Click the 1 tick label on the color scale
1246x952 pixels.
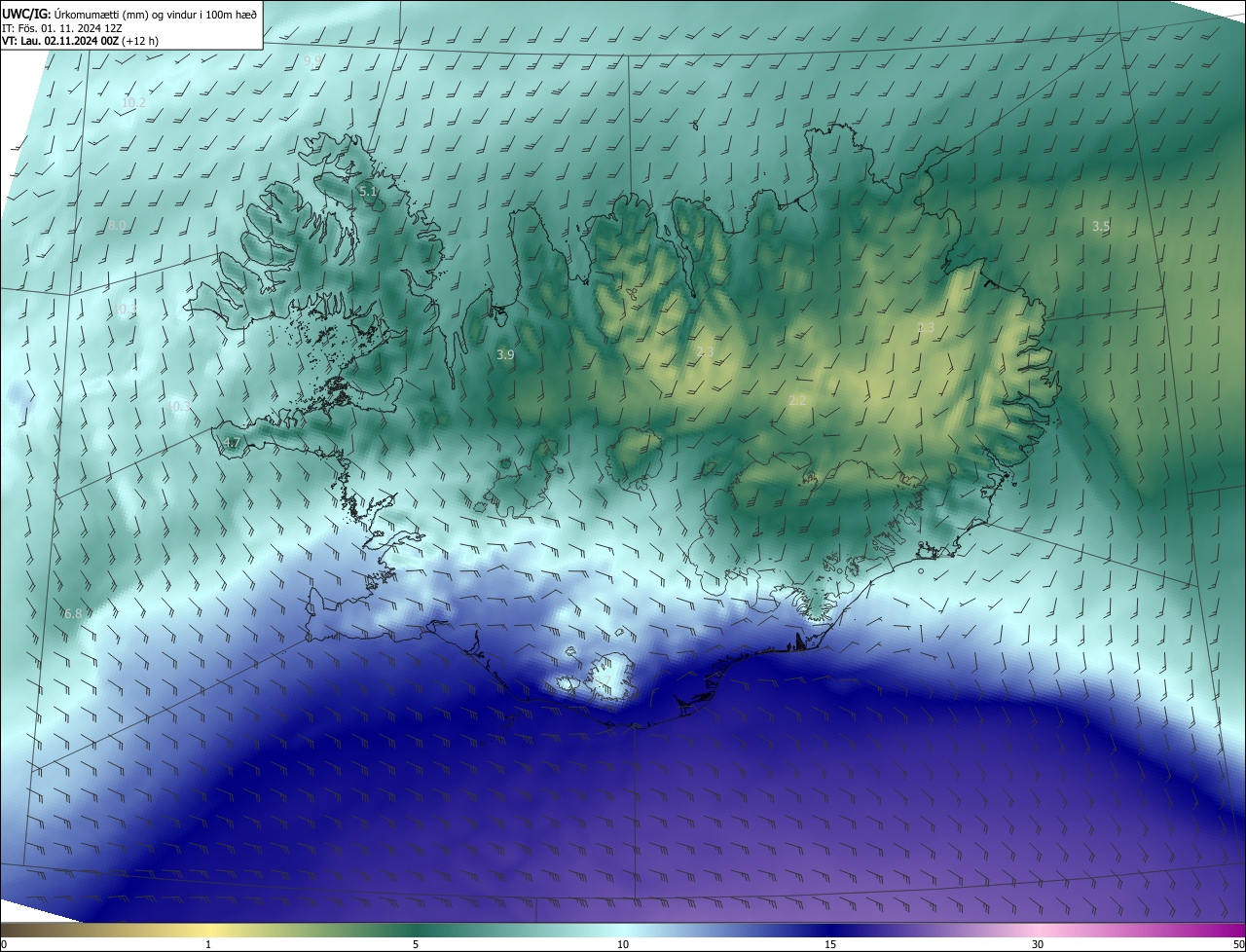208,944
